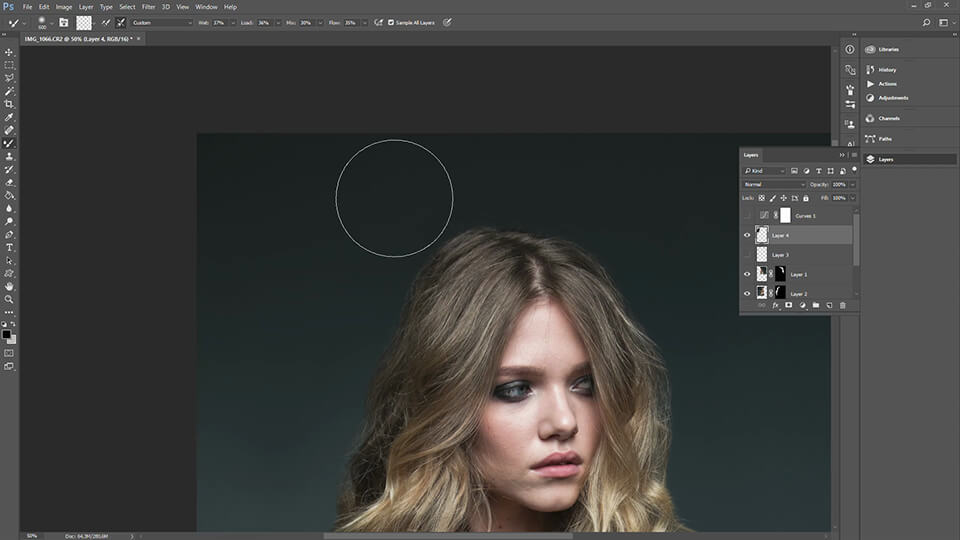Show Layer 3 visibility toggle

(747, 254)
